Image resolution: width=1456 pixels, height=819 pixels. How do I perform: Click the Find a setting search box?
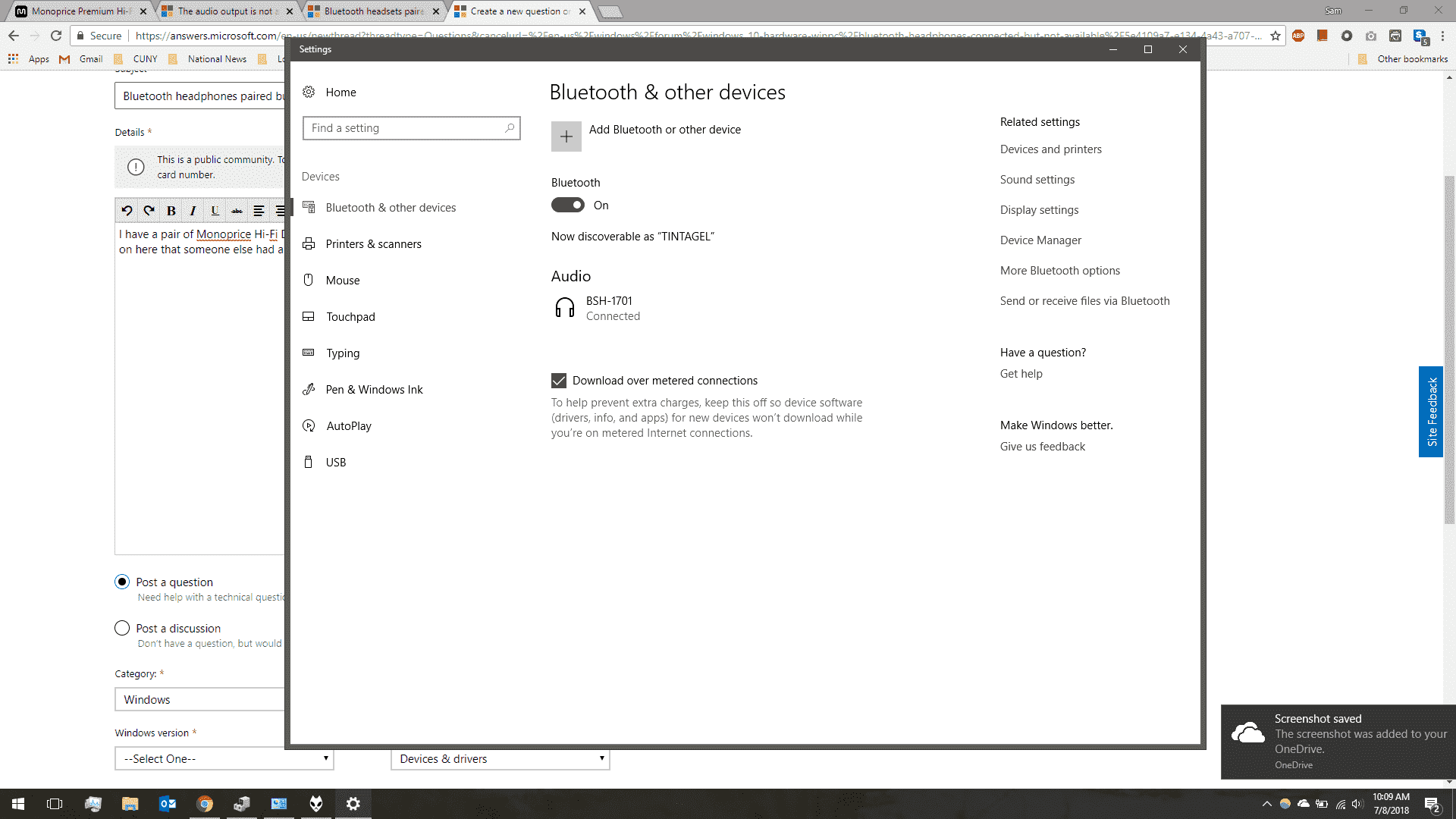tap(411, 128)
